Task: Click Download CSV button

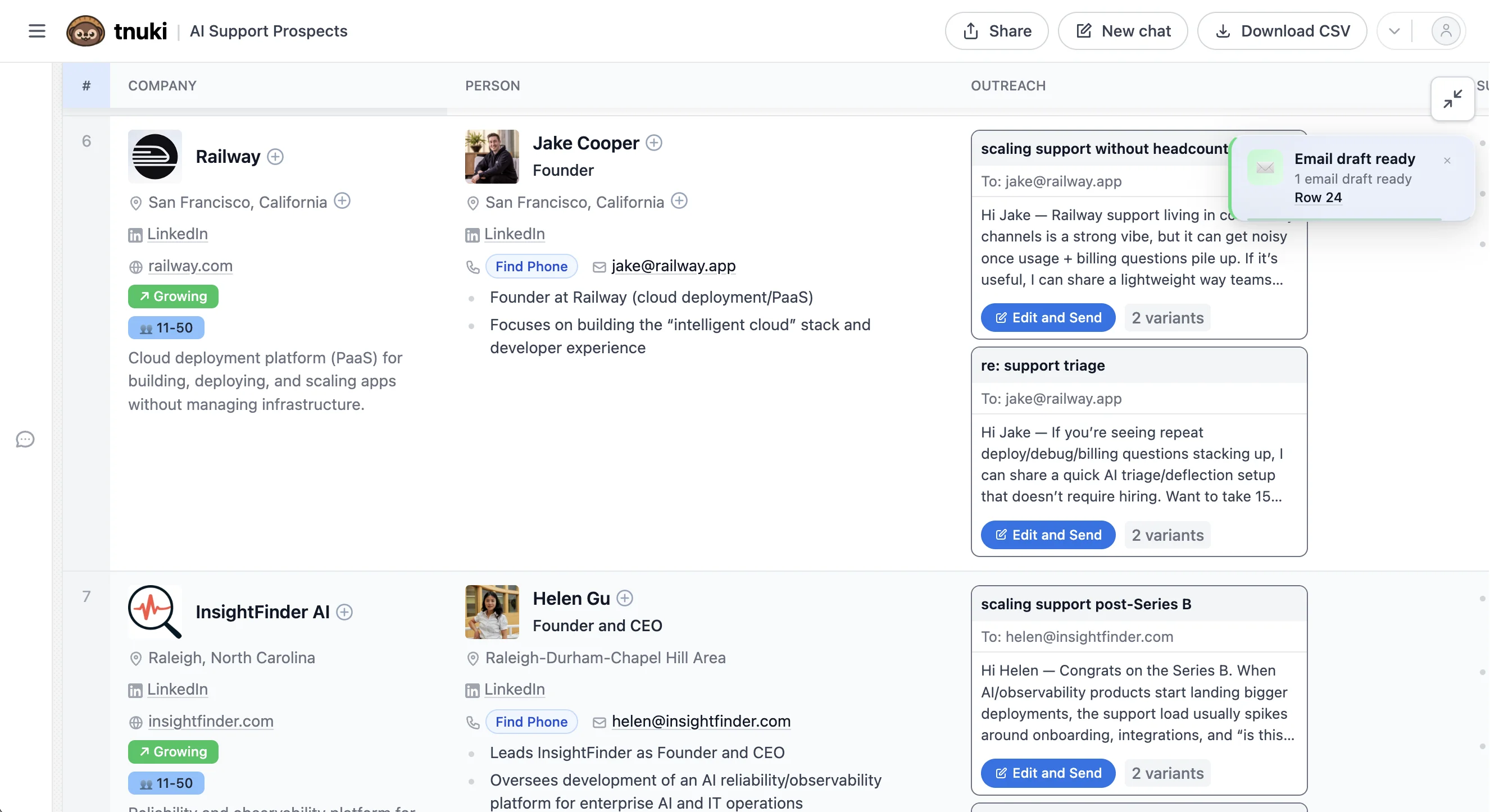Action: [1282, 31]
